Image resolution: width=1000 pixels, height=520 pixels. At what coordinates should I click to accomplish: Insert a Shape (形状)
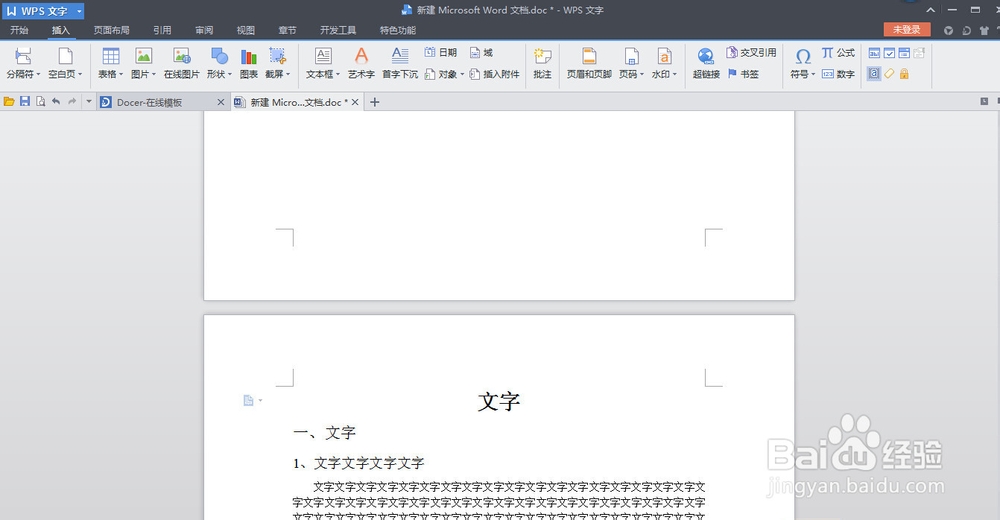click(x=219, y=63)
